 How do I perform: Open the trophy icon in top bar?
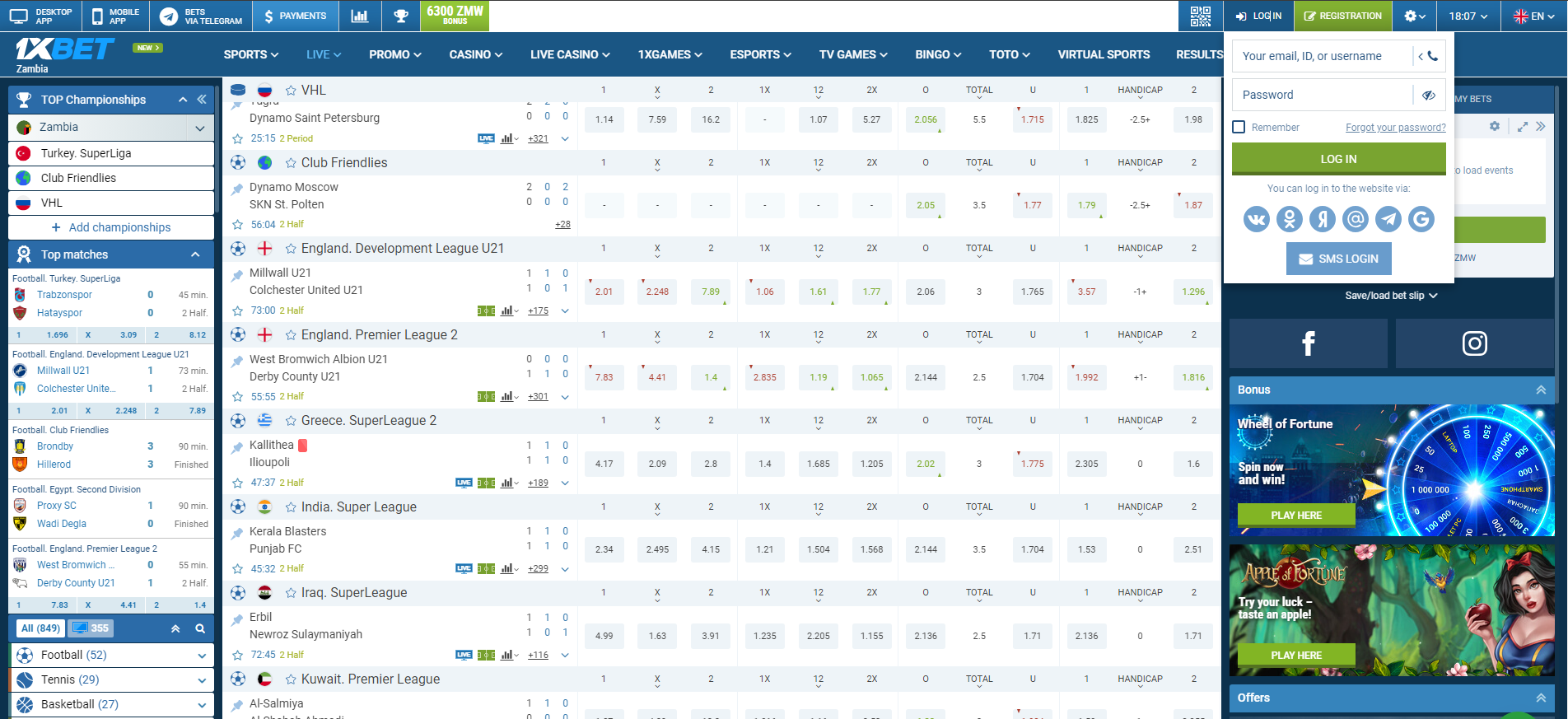tap(401, 16)
